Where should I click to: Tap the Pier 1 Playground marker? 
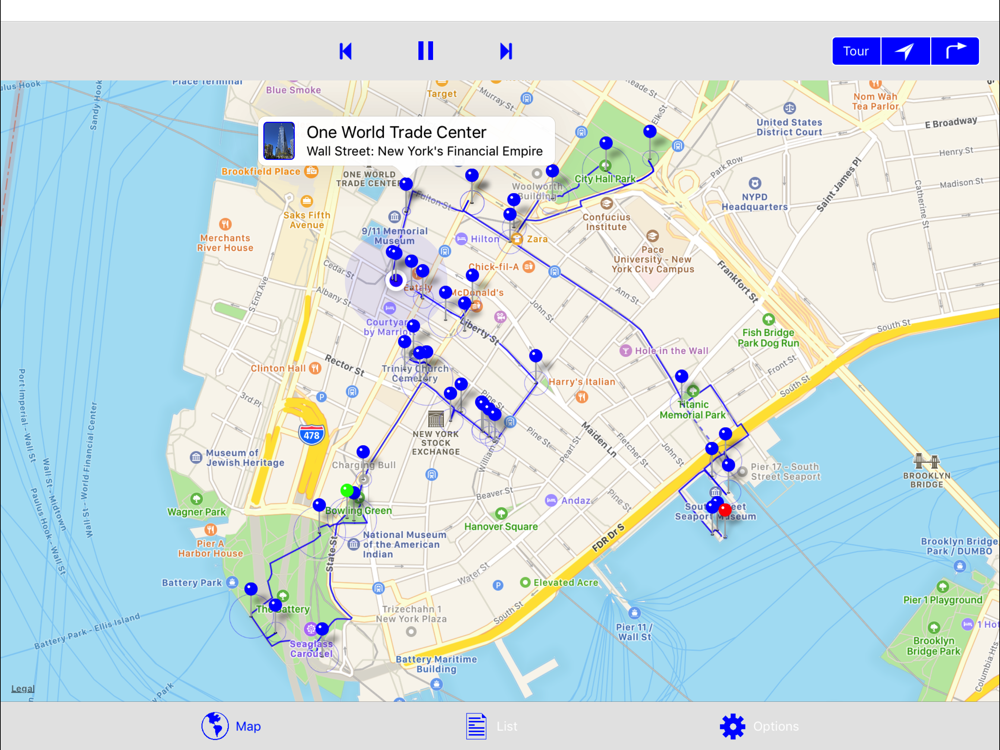(x=943, y=587)
